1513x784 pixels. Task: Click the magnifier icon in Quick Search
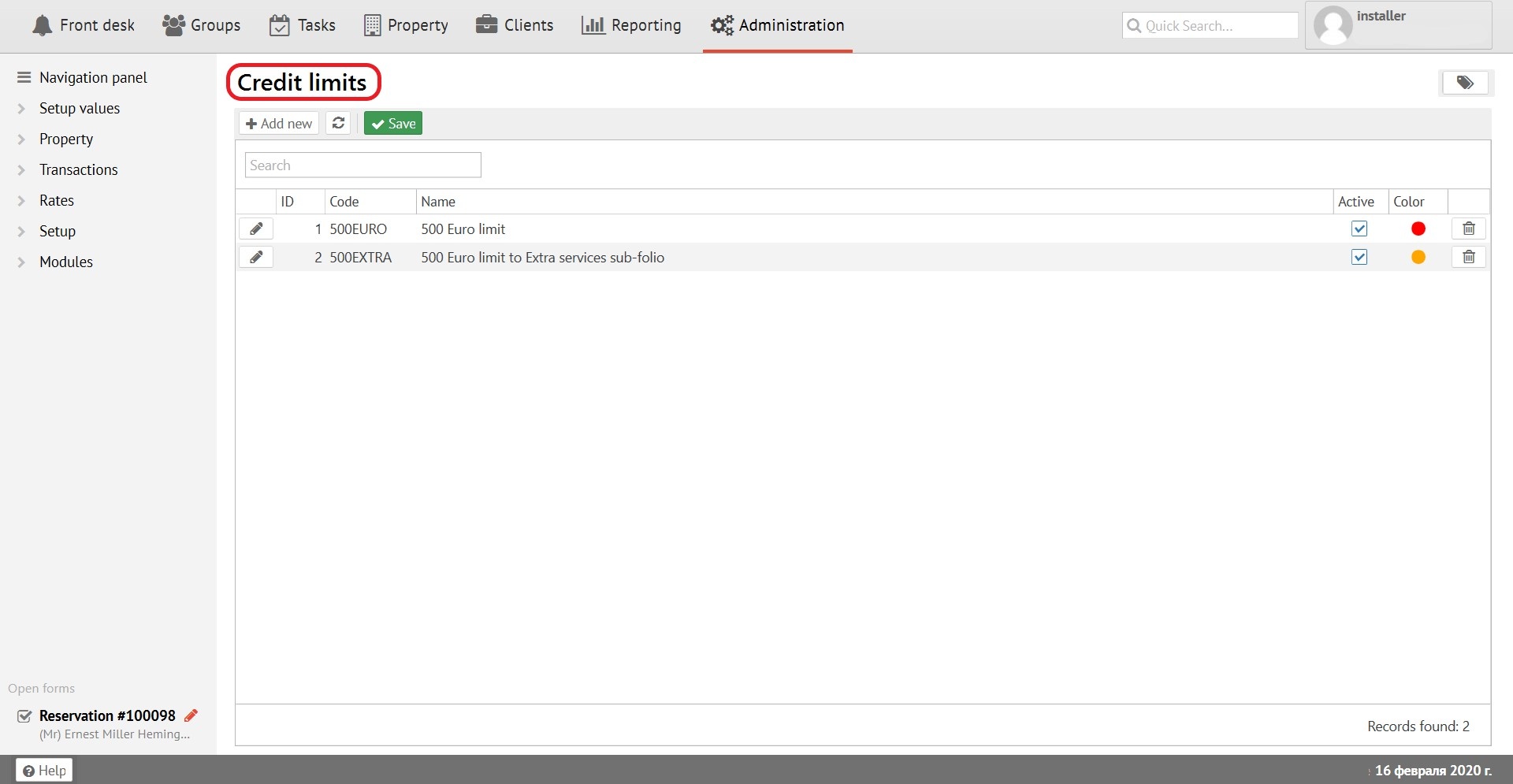pyautogui.click(x=1134, y=25)
